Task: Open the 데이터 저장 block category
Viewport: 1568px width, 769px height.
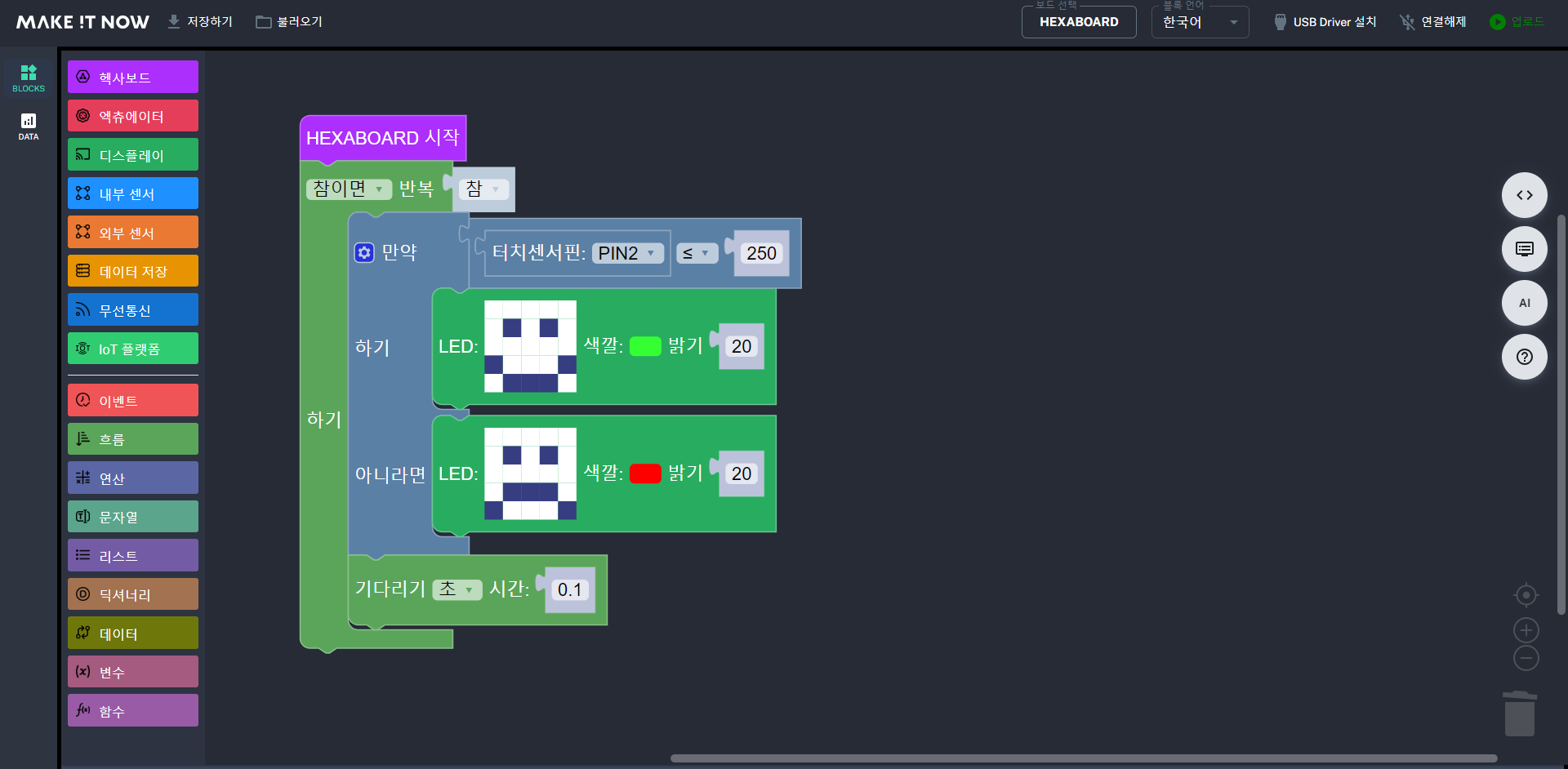Action: (133, 271)
